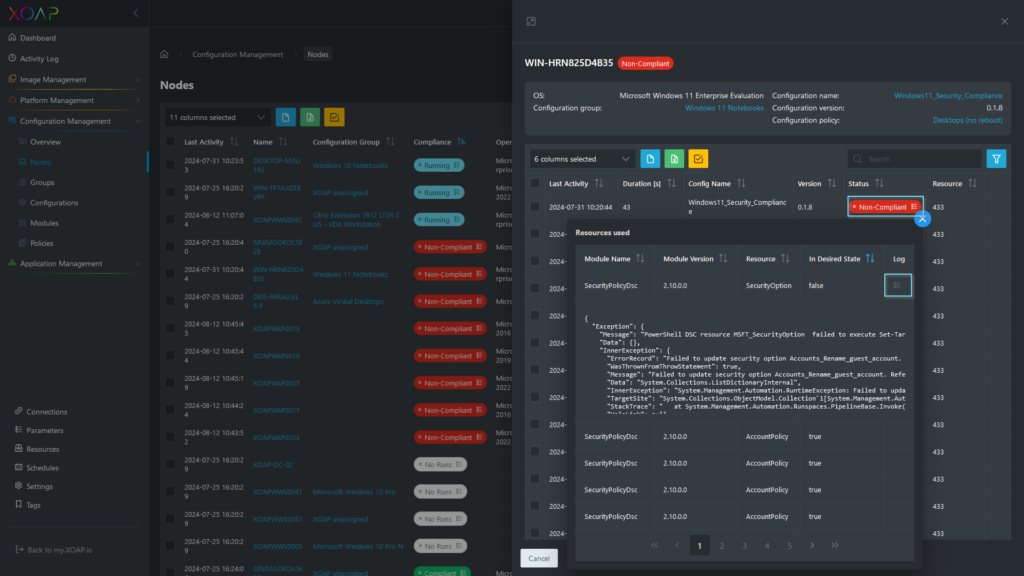
Task: Close the Resources used popup
Action: tap(922, 219)
